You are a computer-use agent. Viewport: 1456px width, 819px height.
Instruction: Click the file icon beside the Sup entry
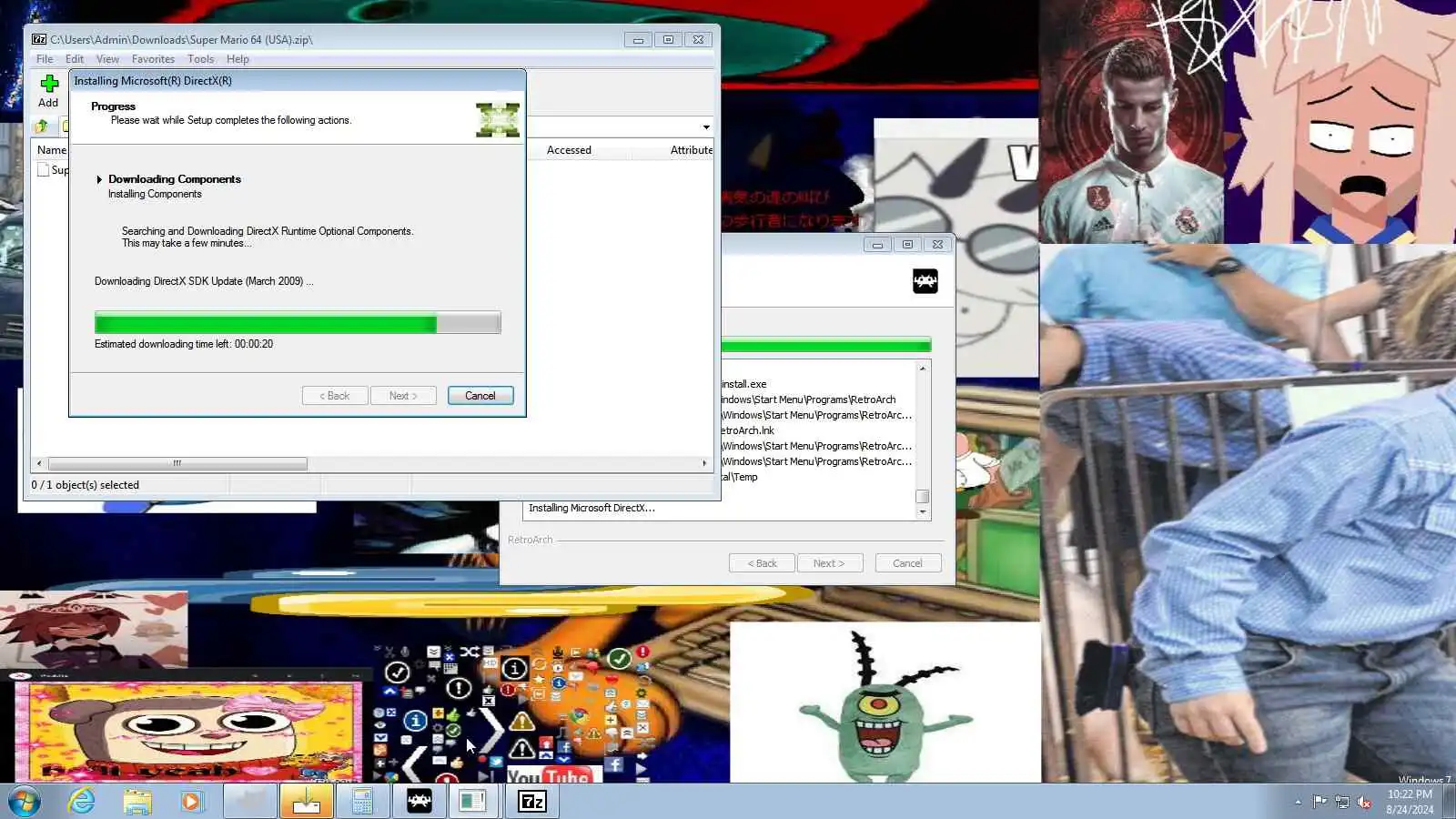(x=43, y=169)
